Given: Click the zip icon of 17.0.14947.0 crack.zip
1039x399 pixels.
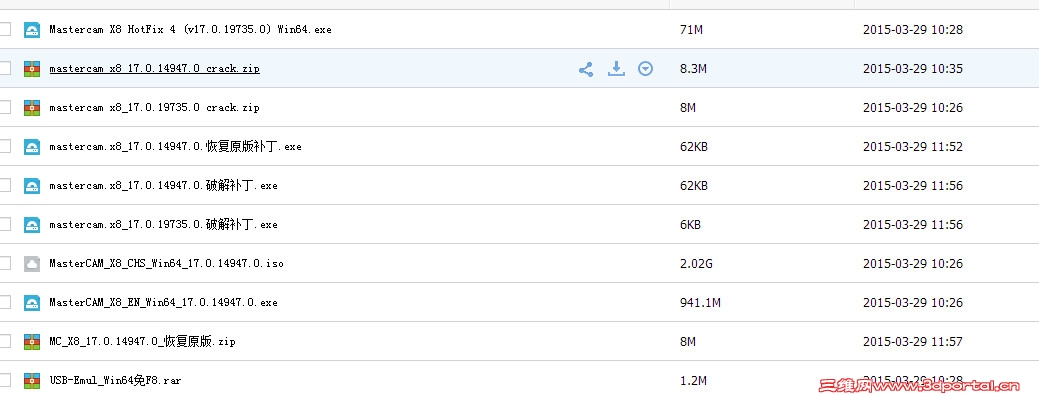Looking at the screenshot, I should (x=32, y=69).
